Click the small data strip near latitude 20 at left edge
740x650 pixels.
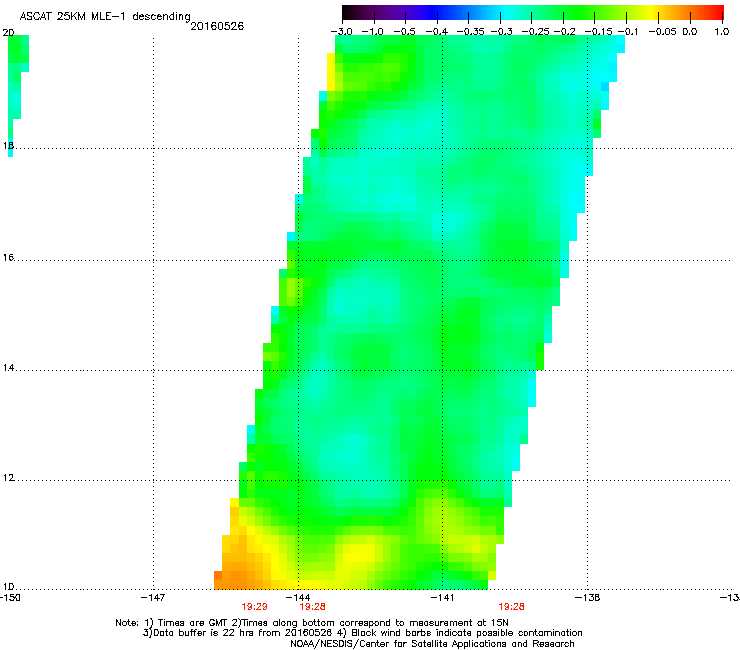[x=17, y=76]
